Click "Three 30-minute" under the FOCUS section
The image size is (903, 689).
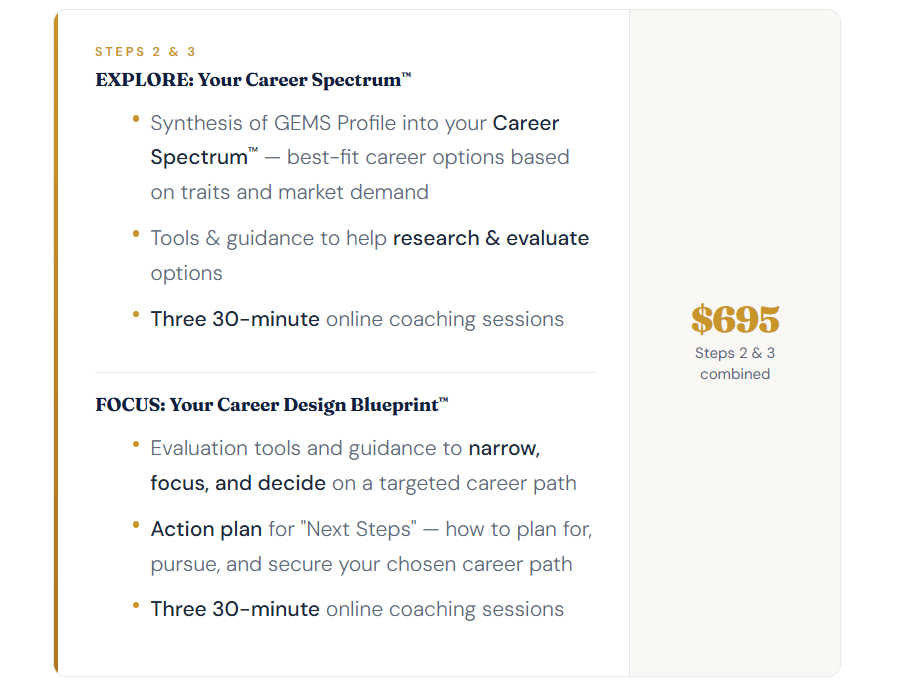click(x=235, y=609)
